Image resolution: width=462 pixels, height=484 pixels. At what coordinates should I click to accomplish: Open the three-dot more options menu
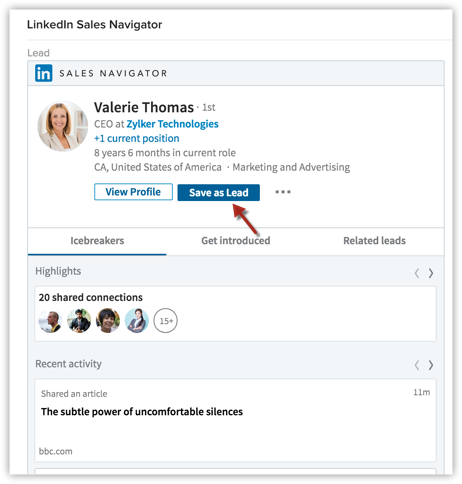283,192
